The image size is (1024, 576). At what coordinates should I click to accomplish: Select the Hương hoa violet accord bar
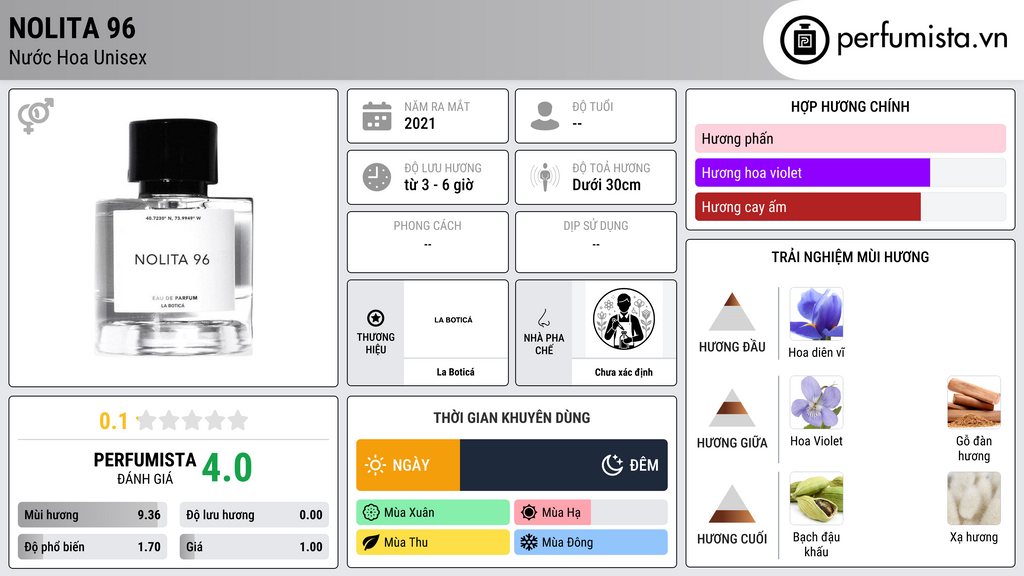(850, 173)
